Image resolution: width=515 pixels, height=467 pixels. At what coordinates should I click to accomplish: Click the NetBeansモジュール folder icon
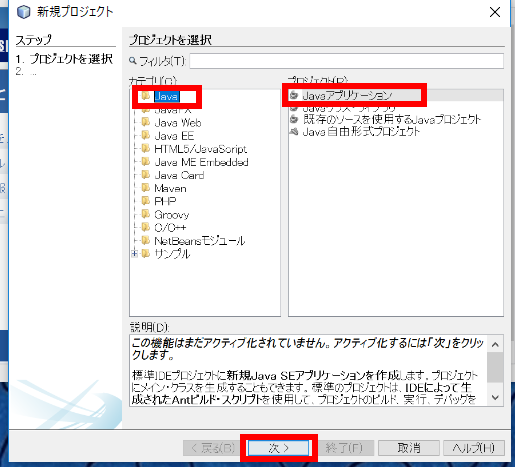(x=146, y=240)
